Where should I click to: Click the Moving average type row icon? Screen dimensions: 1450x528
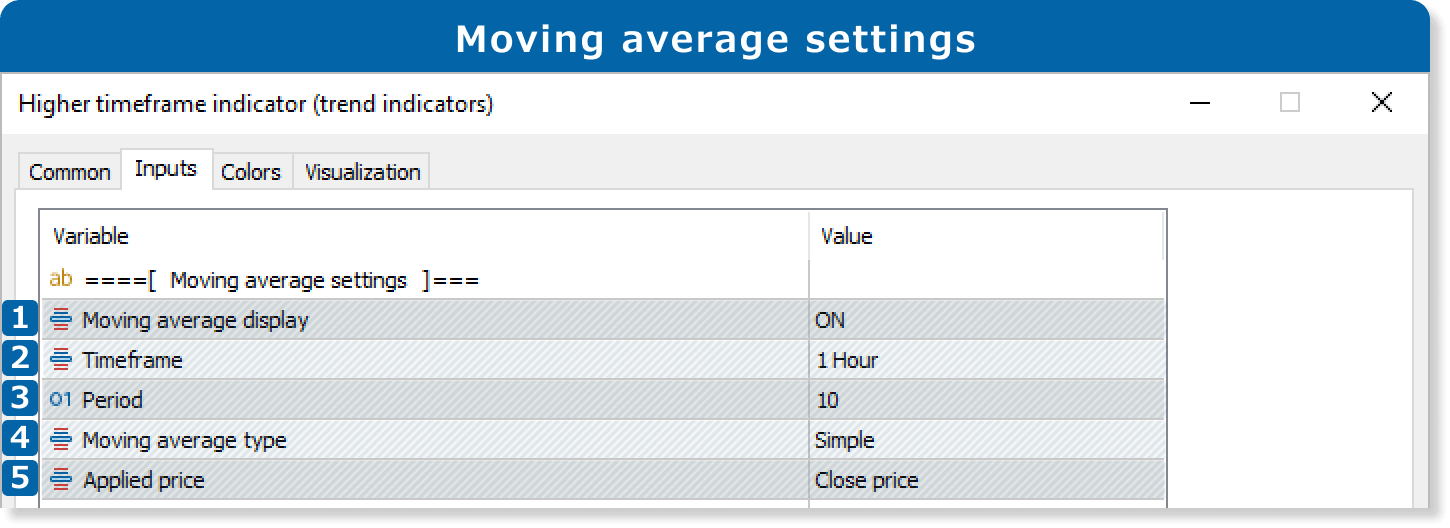61,440
